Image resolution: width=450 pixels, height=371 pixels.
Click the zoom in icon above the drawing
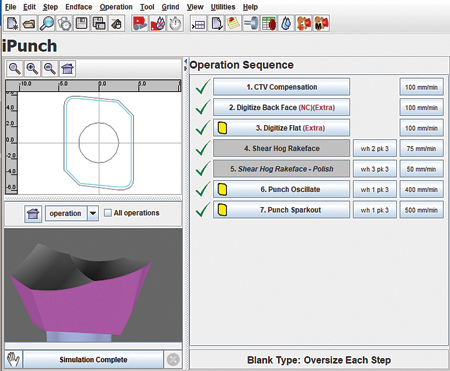pyautogui.click(x=32, y=69)
